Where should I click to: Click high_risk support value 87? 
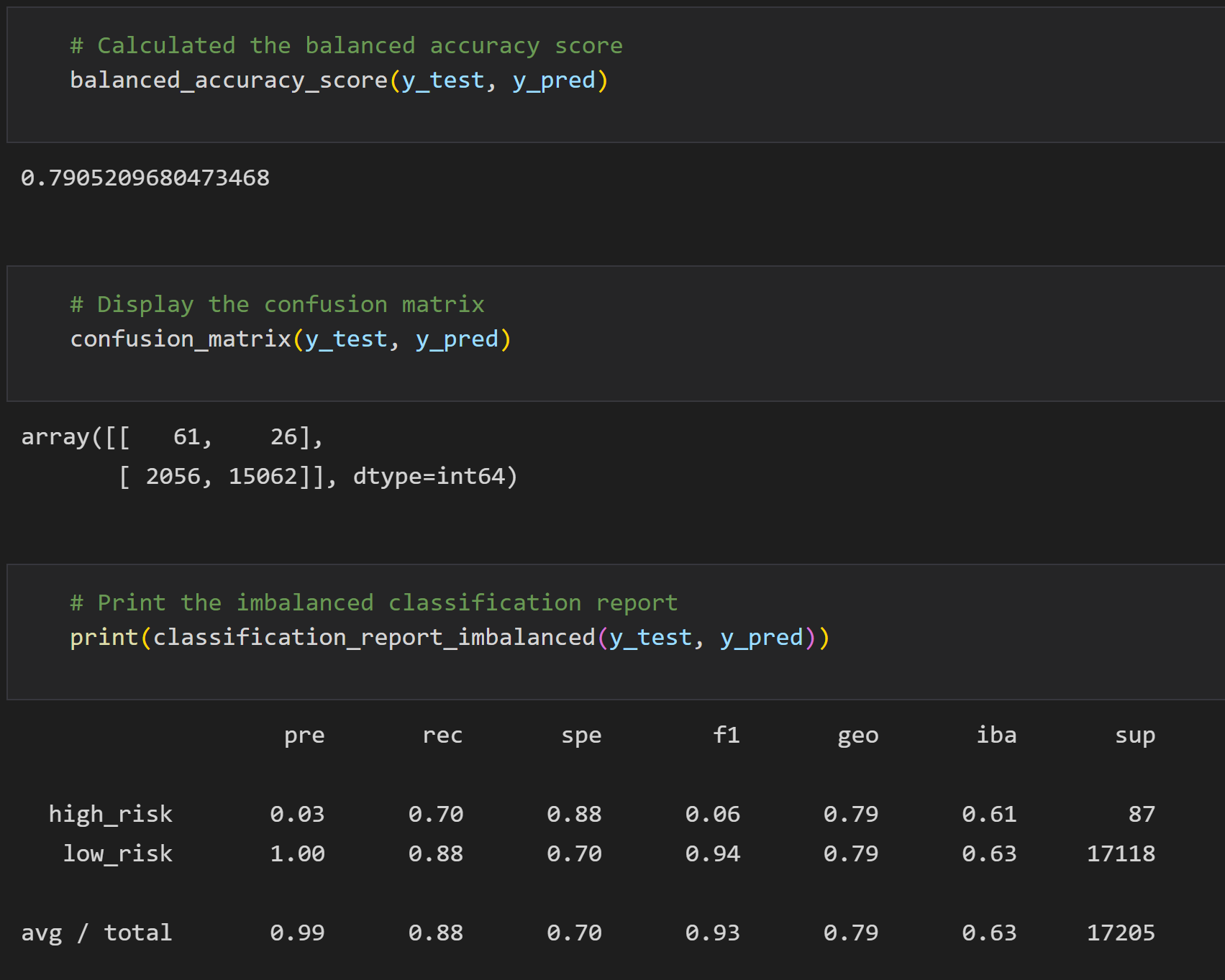[x=1142, y=814]
